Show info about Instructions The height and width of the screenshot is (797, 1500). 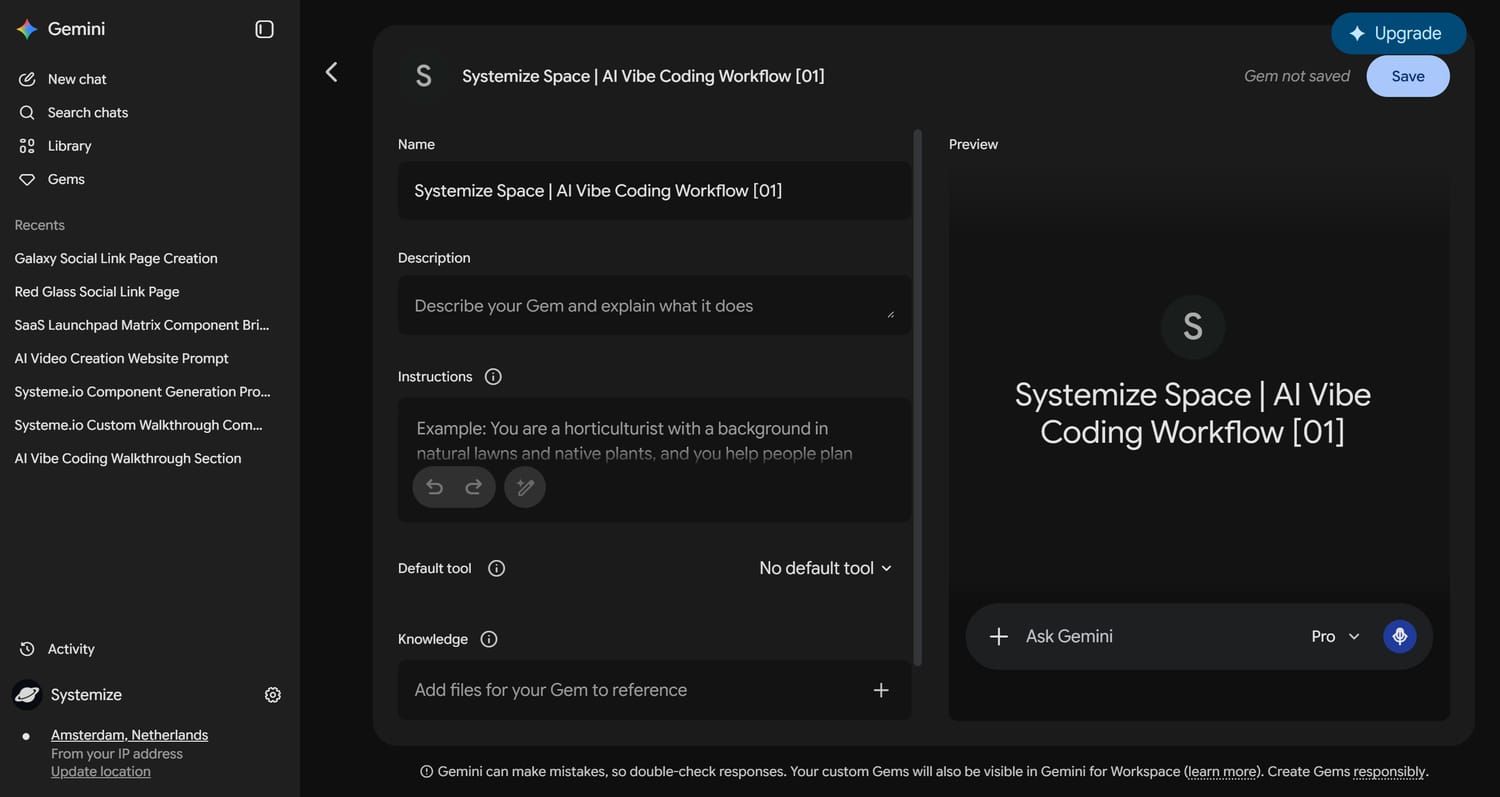click(x=493, y=377)
